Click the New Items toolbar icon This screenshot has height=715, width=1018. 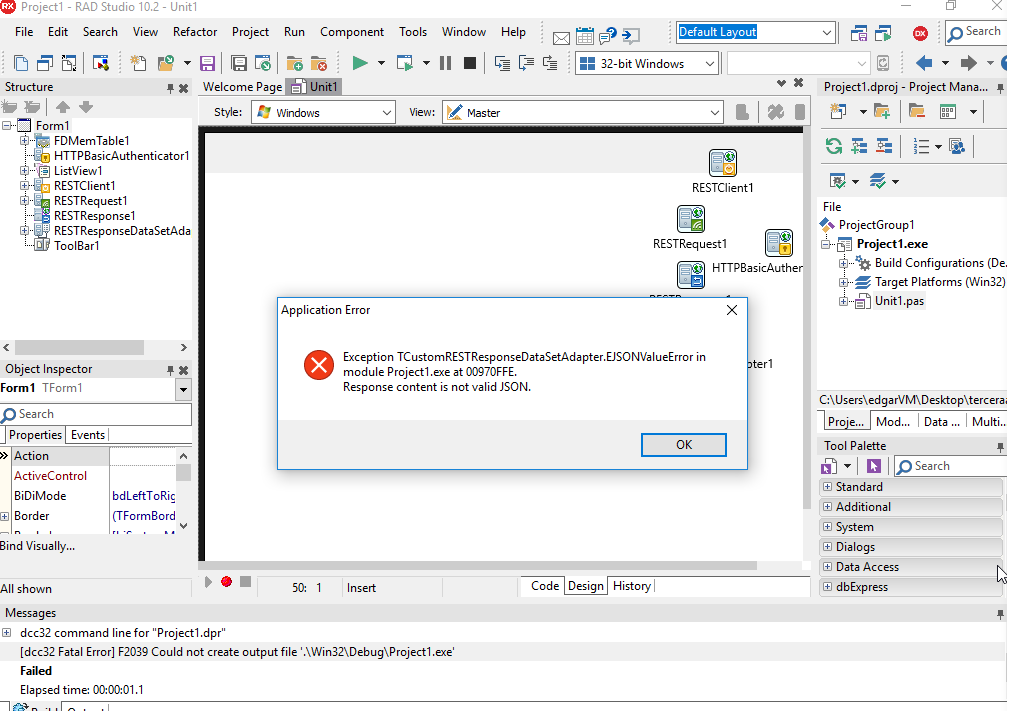138,64
